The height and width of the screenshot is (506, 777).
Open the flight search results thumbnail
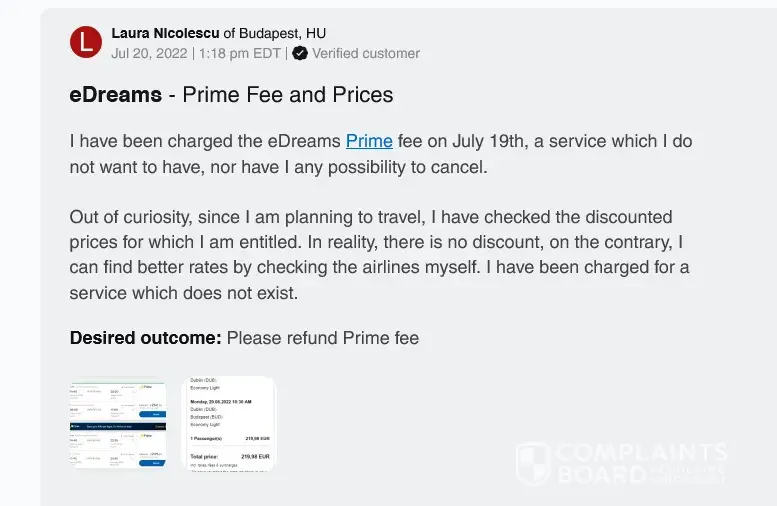click(x=118, y=424)
